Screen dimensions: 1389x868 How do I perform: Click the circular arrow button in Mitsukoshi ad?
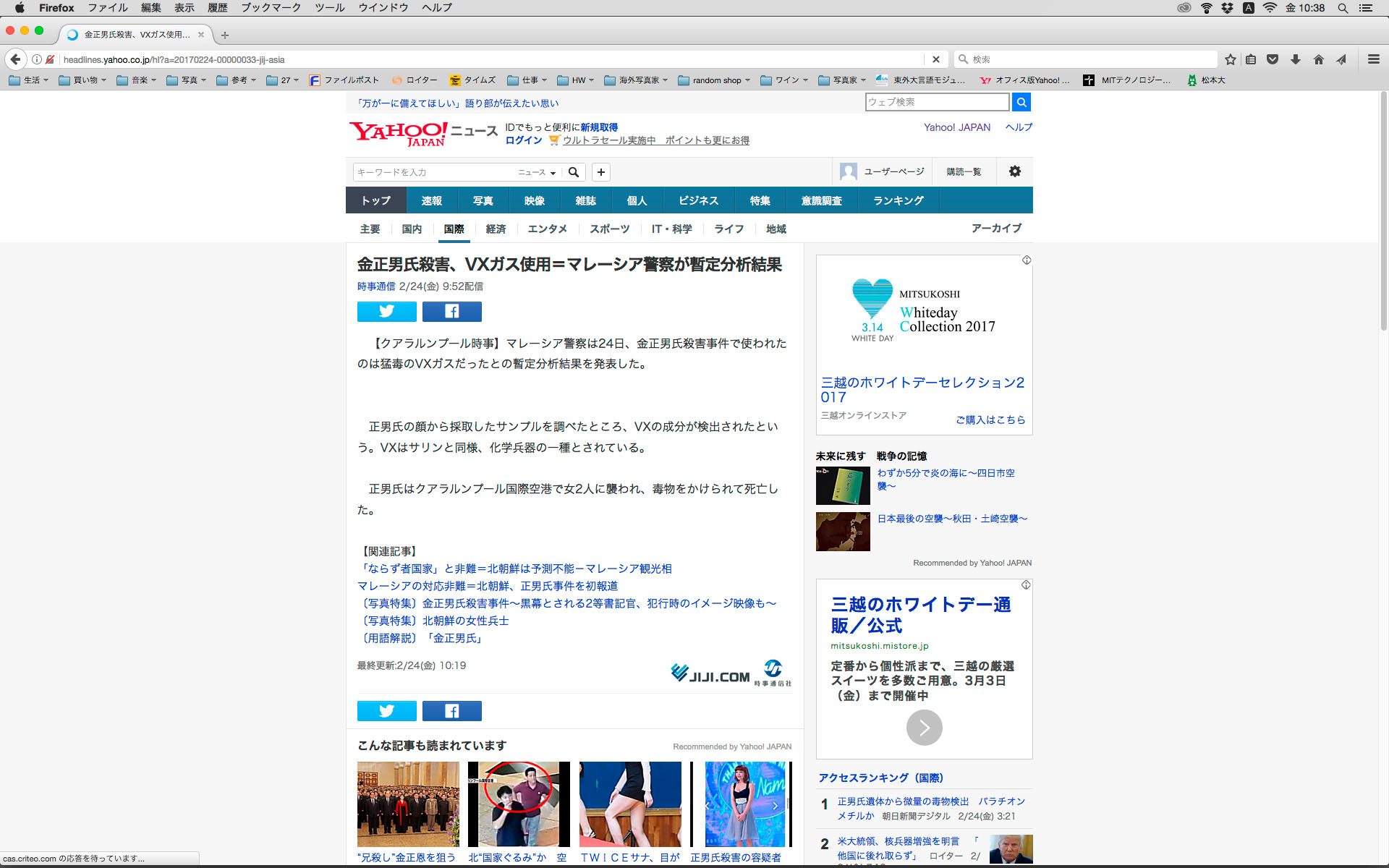pyautogui.click(x=924, y=727)
